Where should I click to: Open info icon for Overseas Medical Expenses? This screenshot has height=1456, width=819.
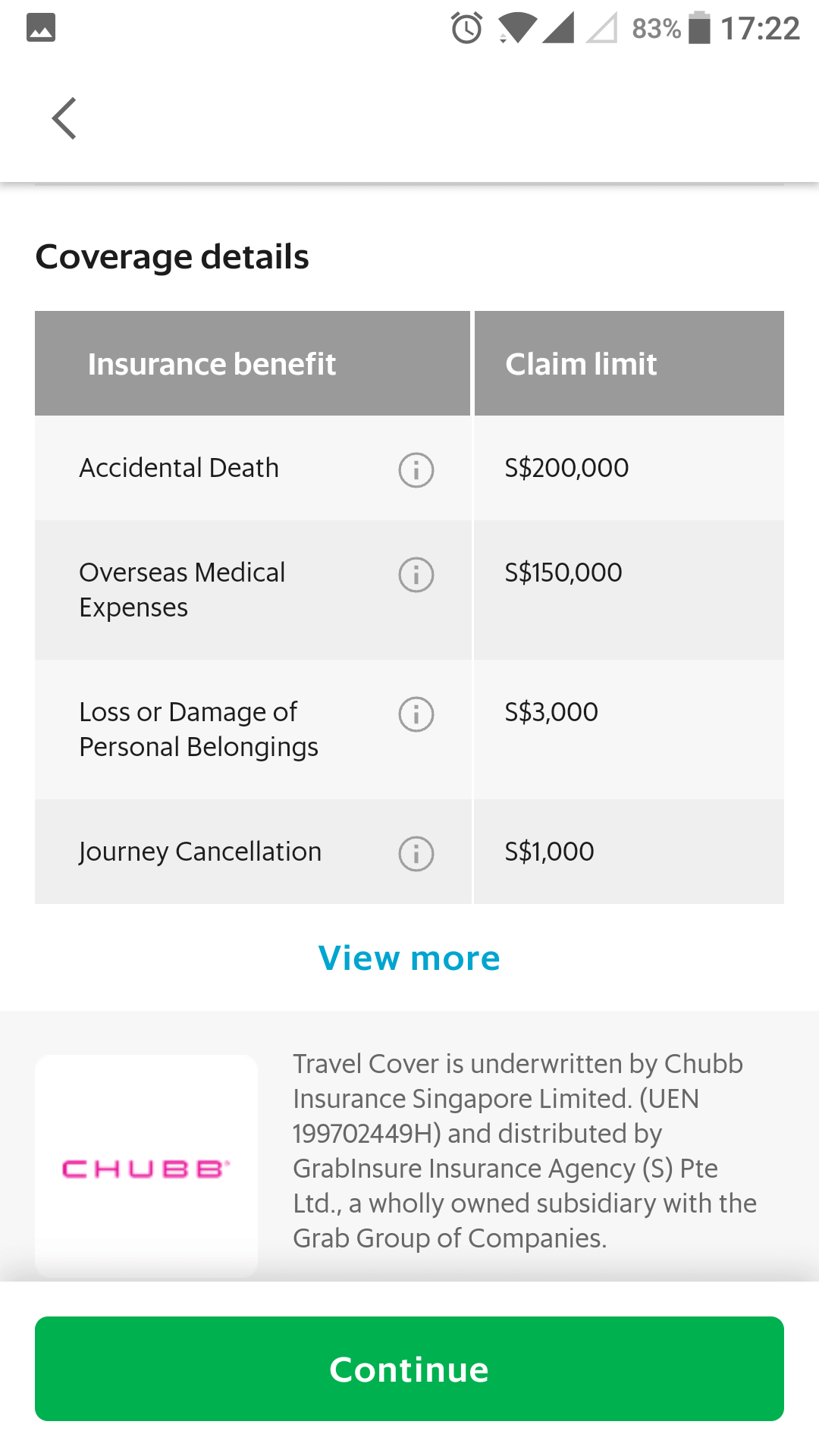point(416,574)
